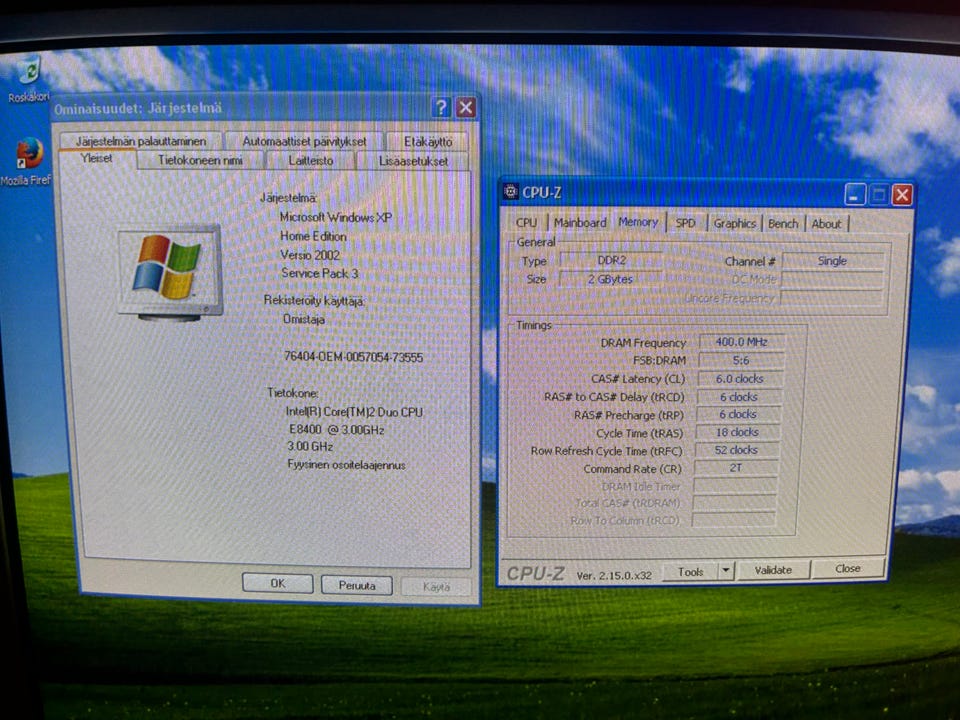The height and width of the screenshot is (720, 960).
Task: Click the Peruuta button
Action: pyautogui.click(x=357, y=585)
